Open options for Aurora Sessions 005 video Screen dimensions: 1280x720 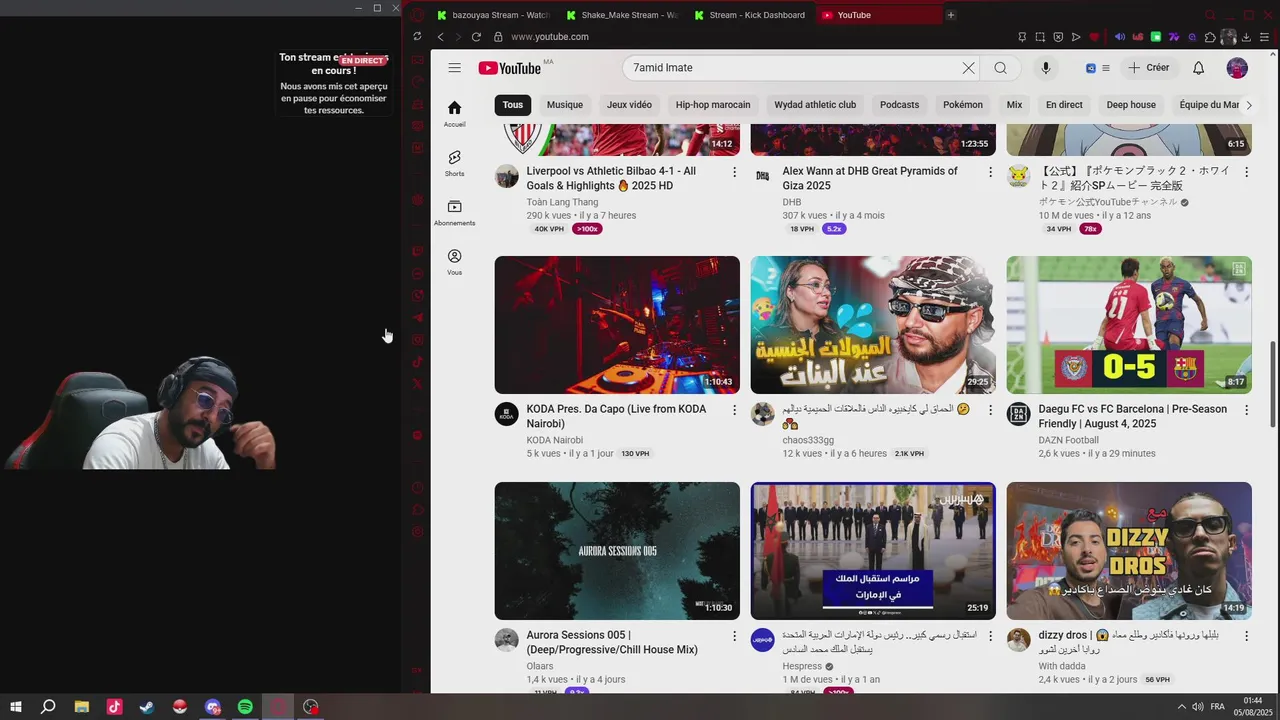pyautogui.click(x=734, y=636)
